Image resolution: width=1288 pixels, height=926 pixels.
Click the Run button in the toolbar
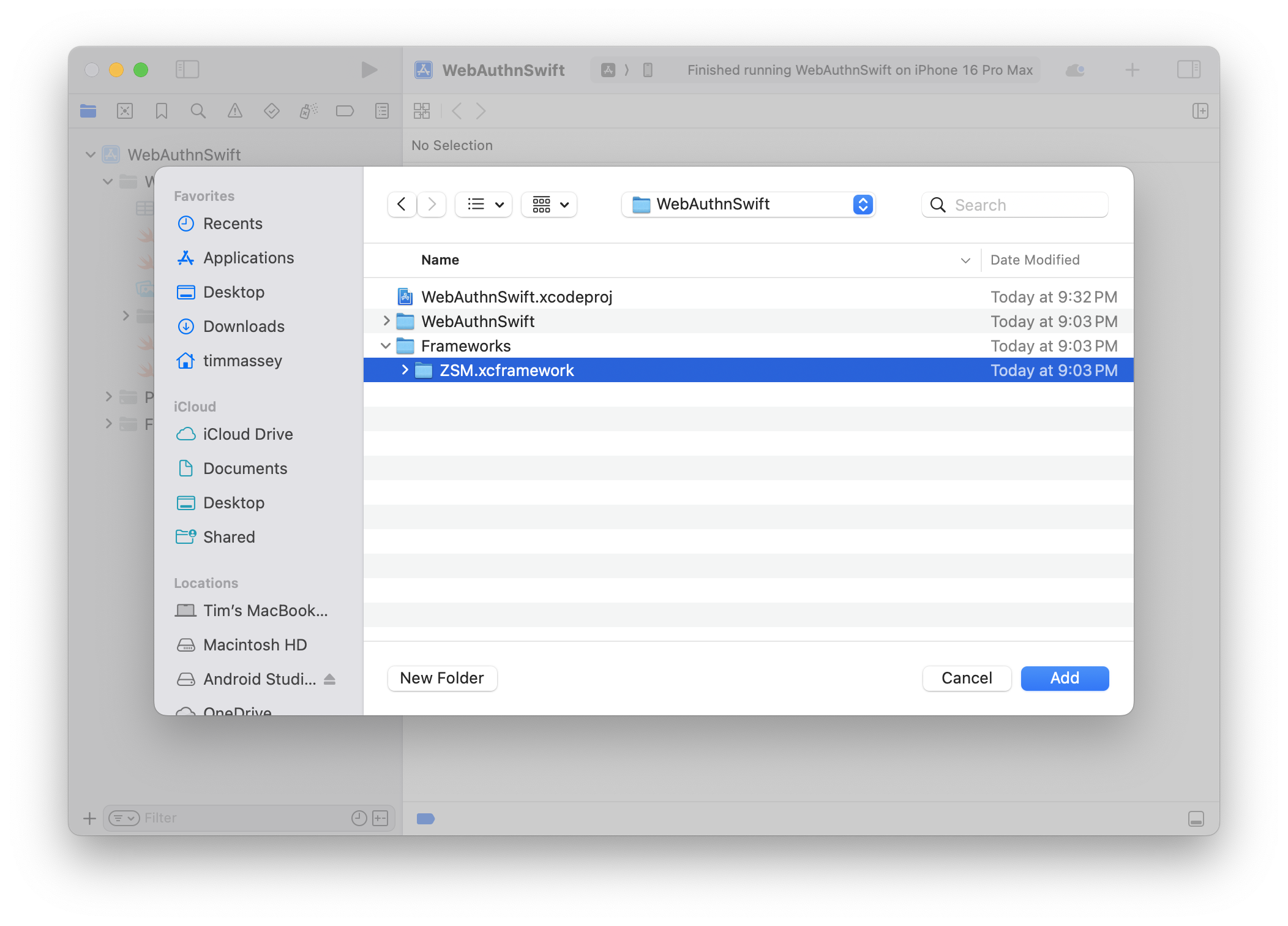click(x=369, y=69)
